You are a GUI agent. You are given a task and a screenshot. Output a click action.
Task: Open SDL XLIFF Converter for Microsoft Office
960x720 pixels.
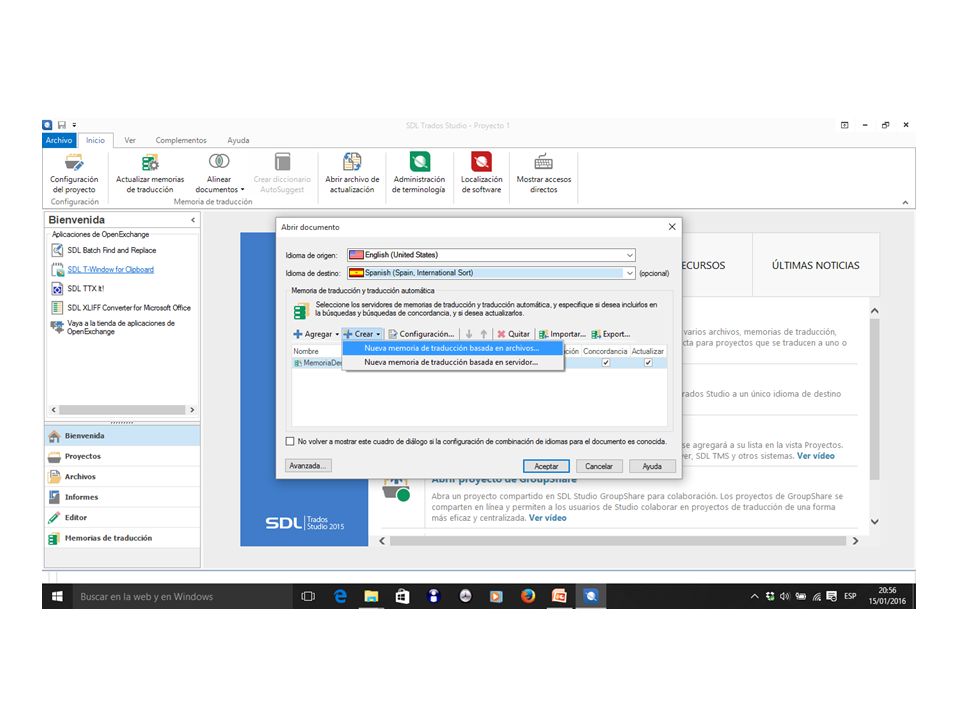click(x=129, y=307)
